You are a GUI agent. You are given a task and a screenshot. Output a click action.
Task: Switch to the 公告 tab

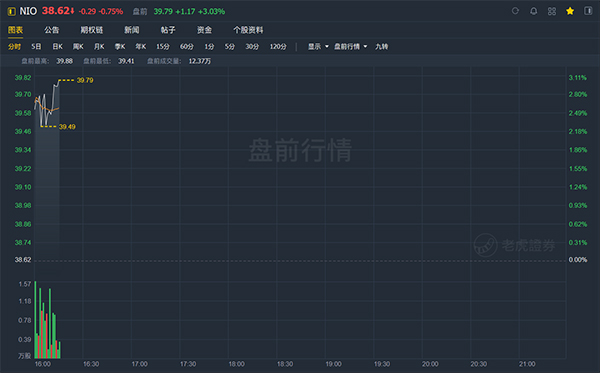click(x=52, y=30)
